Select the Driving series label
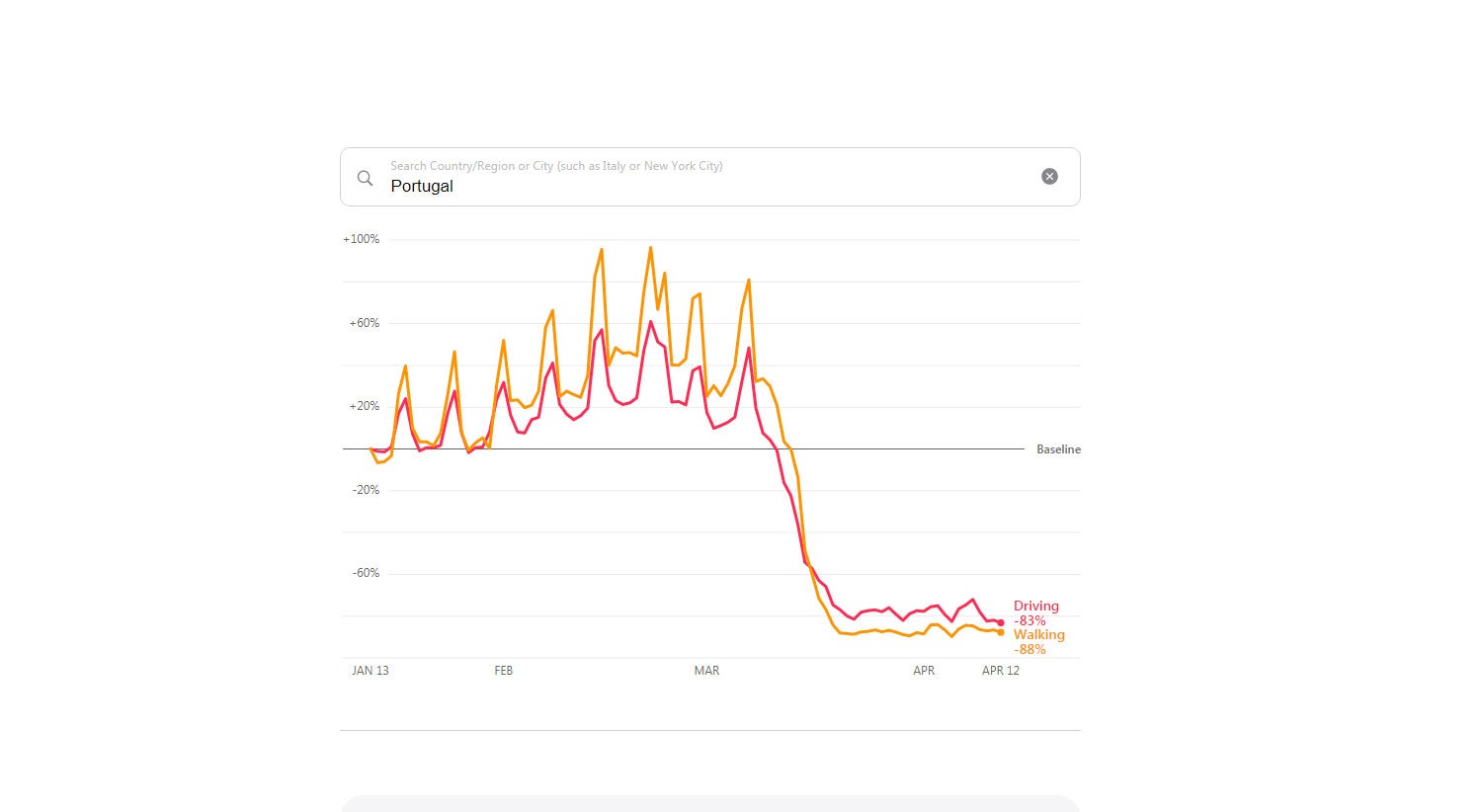The width and height of the screenshot is (1482, 812). point(1035,606)
